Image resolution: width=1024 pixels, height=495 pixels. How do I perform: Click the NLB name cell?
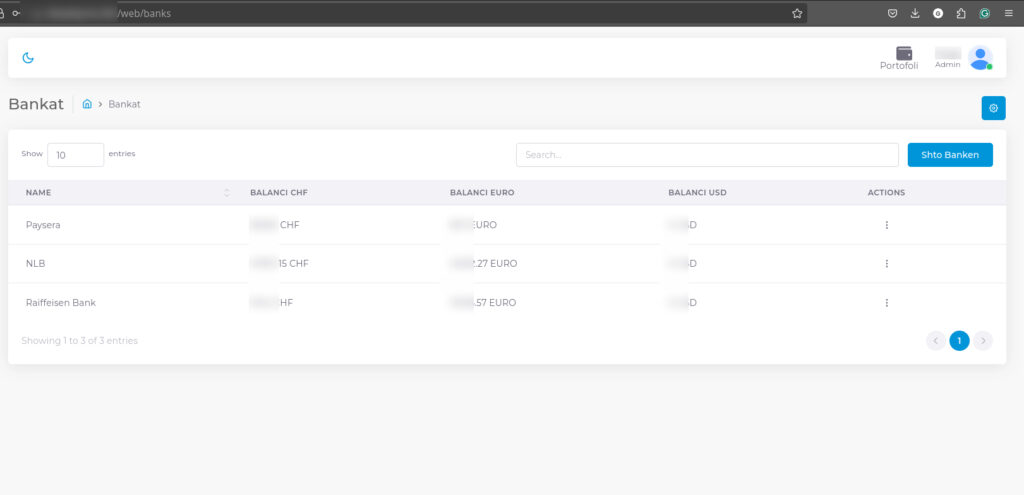pyautogui.click(x=35, y=264)
